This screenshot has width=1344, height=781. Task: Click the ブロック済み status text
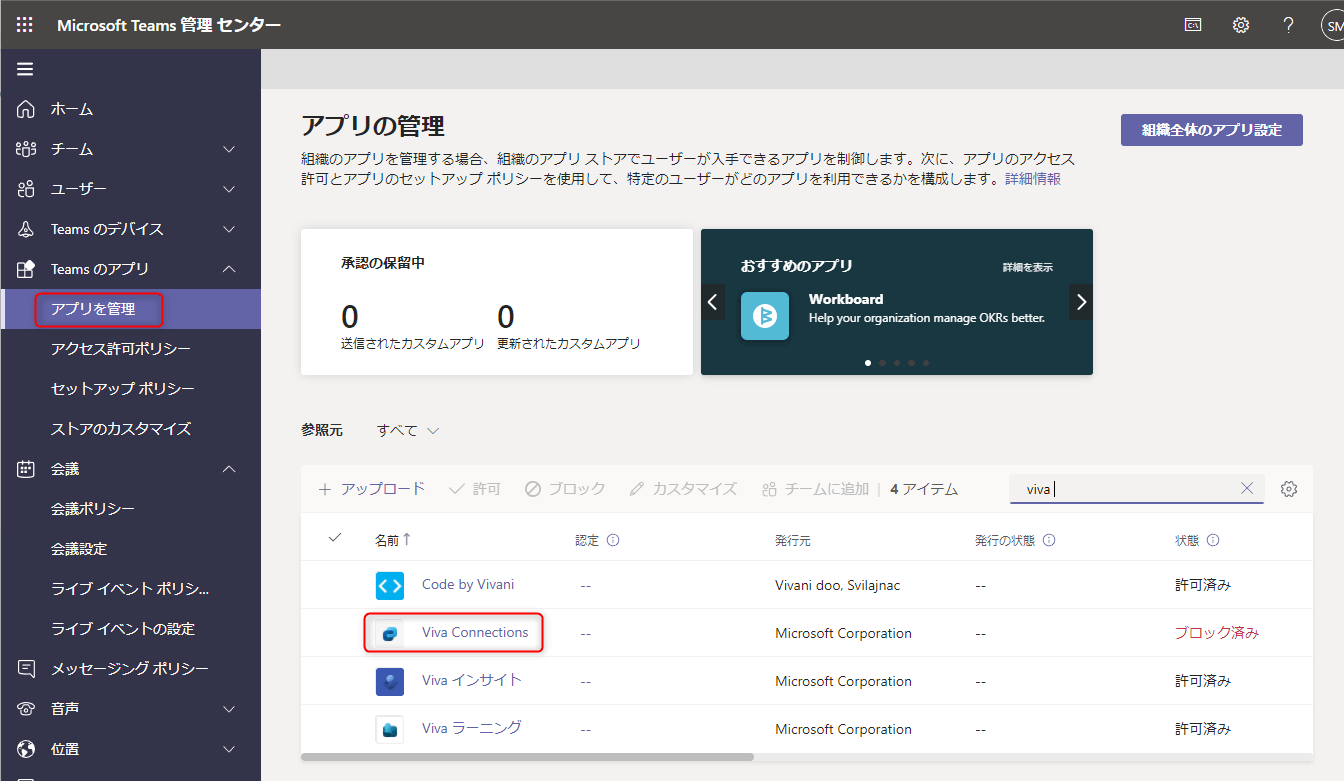(x=1217, y=633)
